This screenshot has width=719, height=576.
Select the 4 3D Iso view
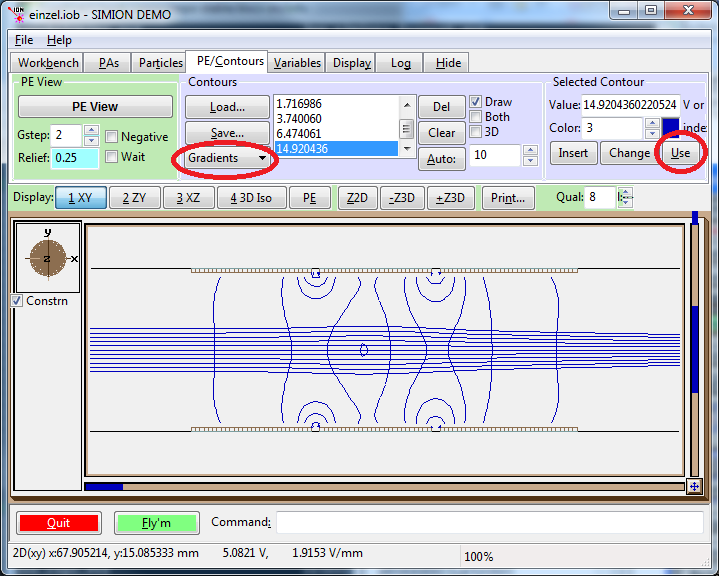[251, 198]
